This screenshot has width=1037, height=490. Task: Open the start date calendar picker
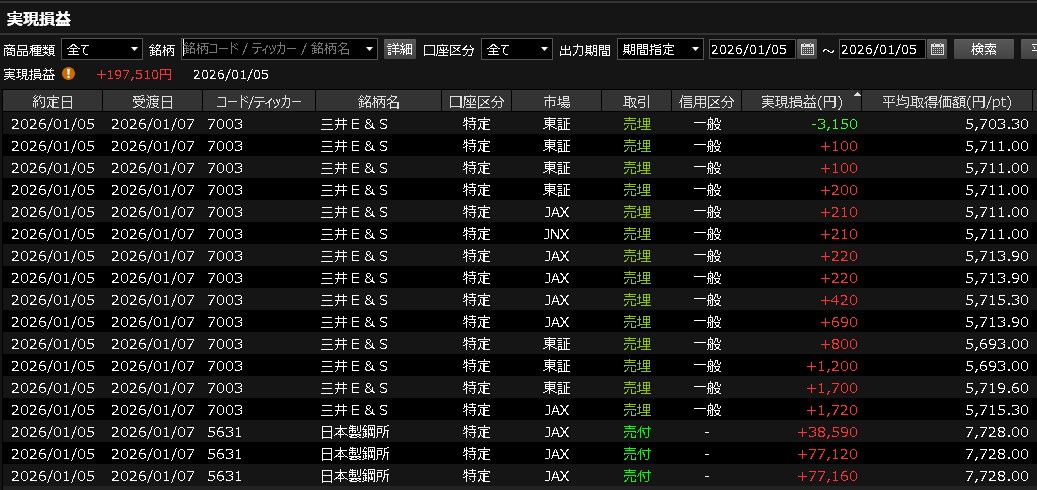[x=807, y=49]
